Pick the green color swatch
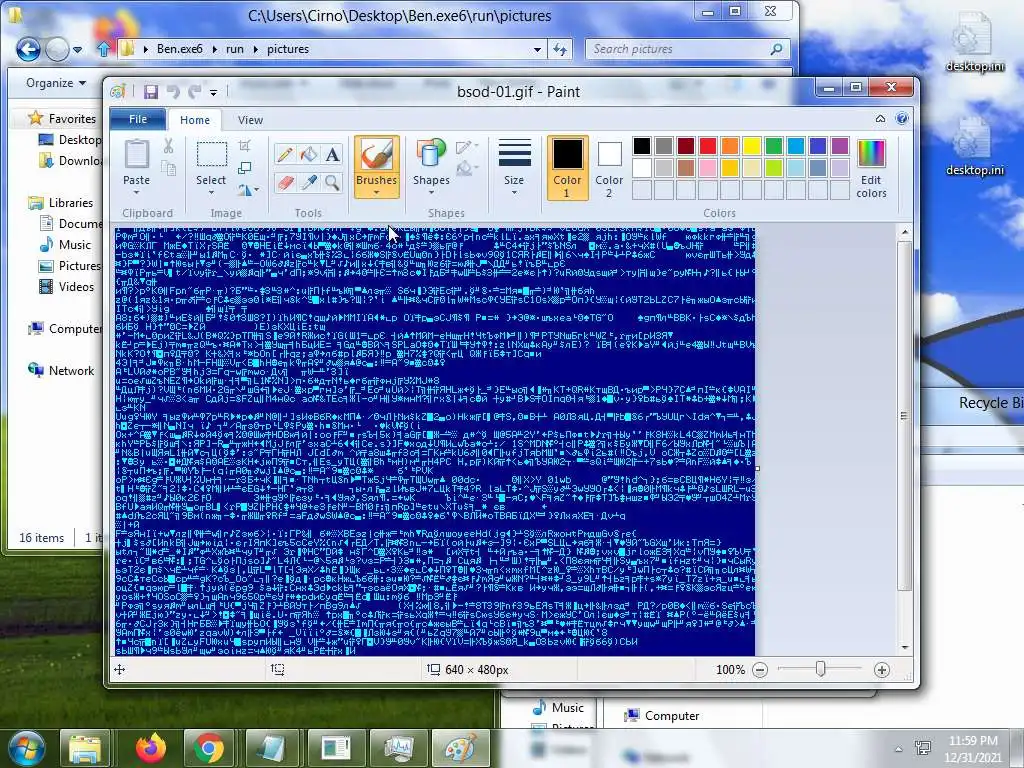The image size is (1024, 768). (x=774, y=146)
